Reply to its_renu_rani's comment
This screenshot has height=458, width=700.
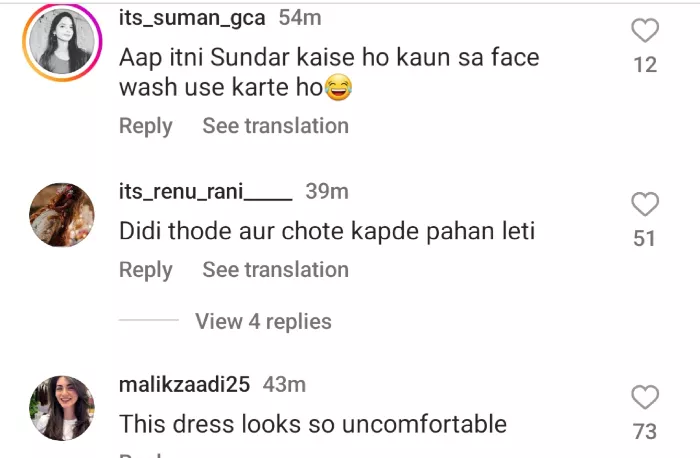pyautogui.click(x=146, y=270)
